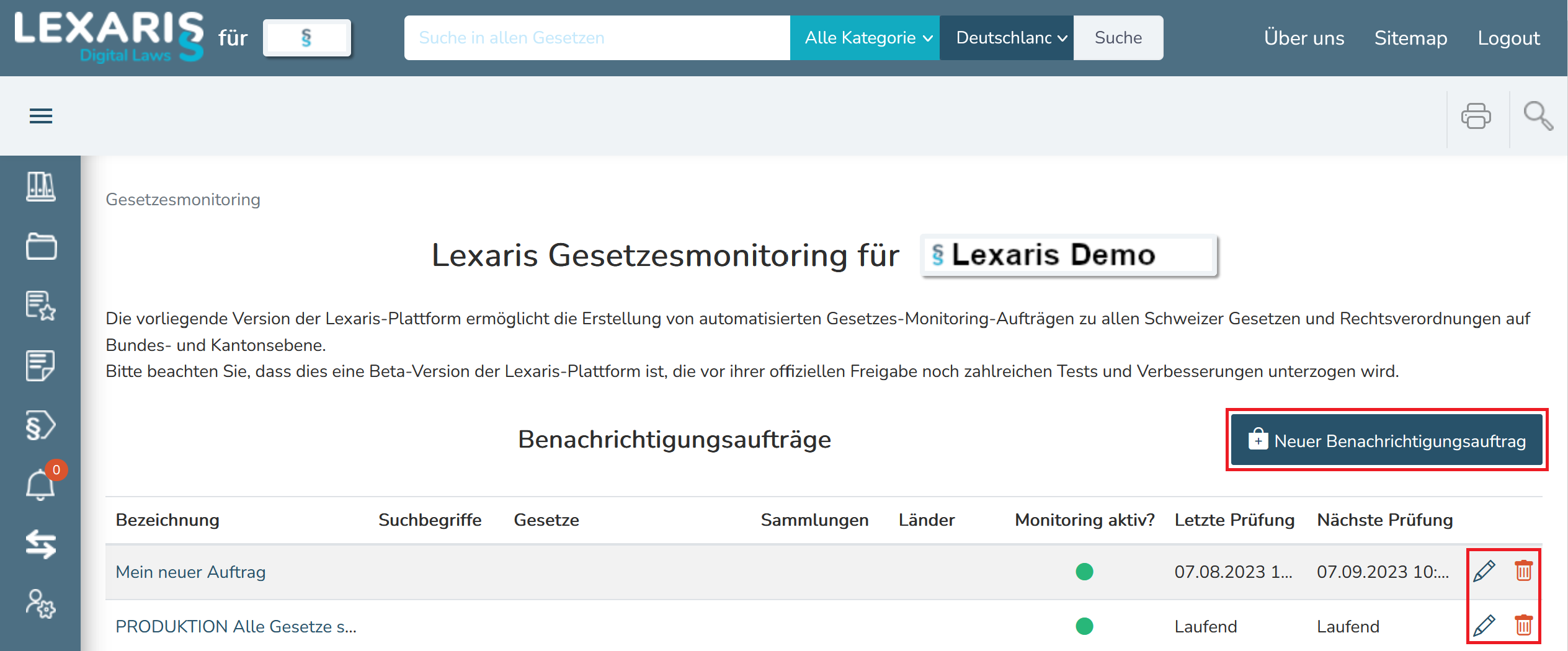The height and width of the screenshot is (651, 1568).
Task: Click 'Laufend' in Nächste Prüfung column
Action: point(1348,626)
